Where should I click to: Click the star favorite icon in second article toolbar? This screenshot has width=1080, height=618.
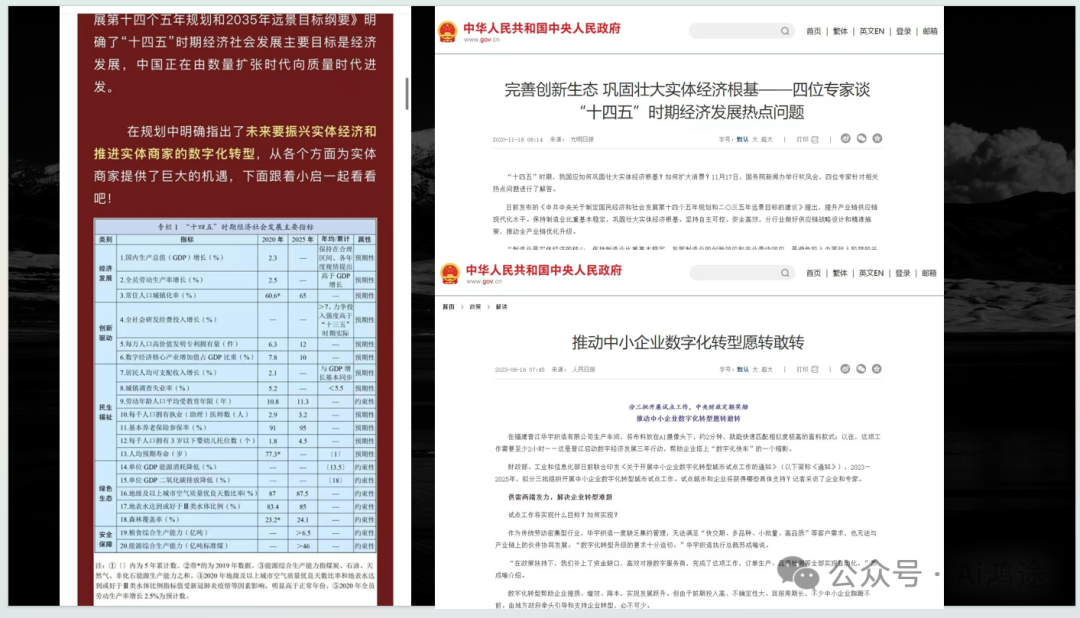(878, 369)
